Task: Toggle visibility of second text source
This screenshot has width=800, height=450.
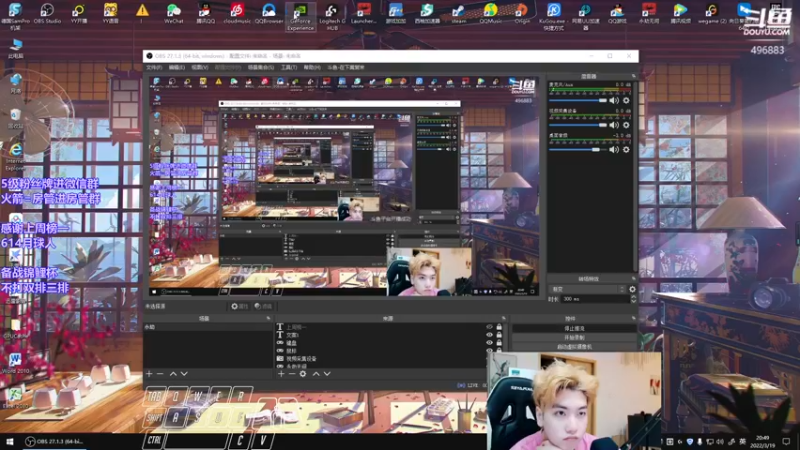Action: pos(489,335)
